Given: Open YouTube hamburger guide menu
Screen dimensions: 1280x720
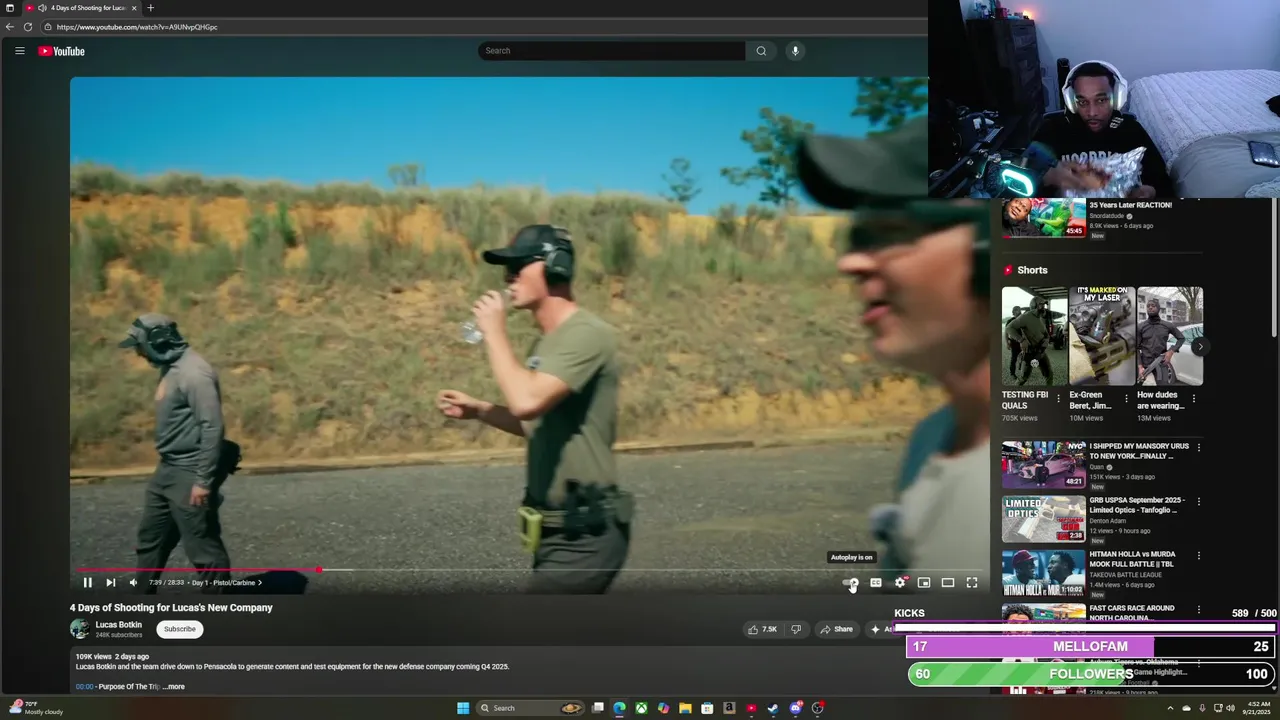Looking at the screenshot, I should click(x=19, y=51).
